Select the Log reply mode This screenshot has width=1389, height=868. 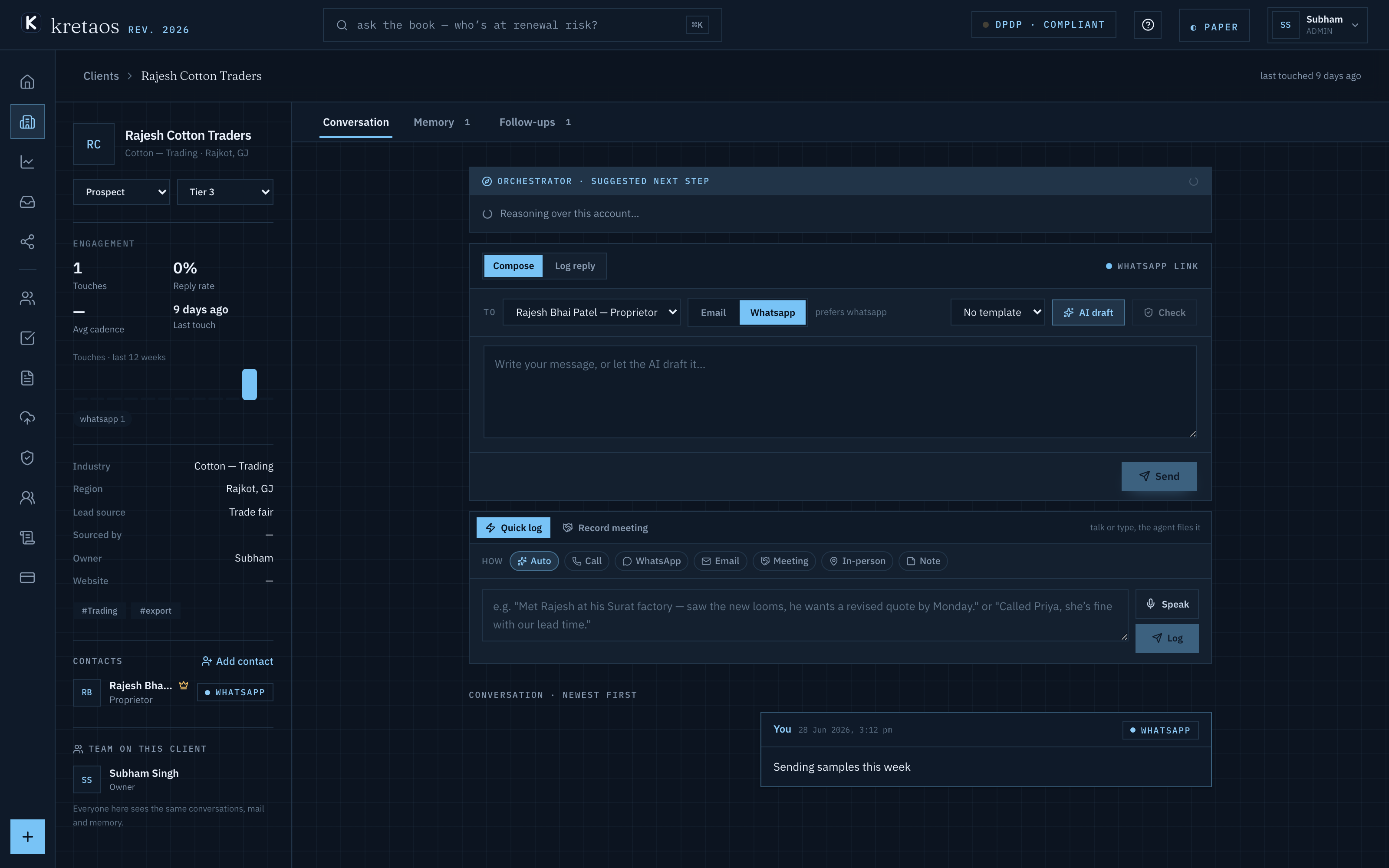tap(575, 266)
